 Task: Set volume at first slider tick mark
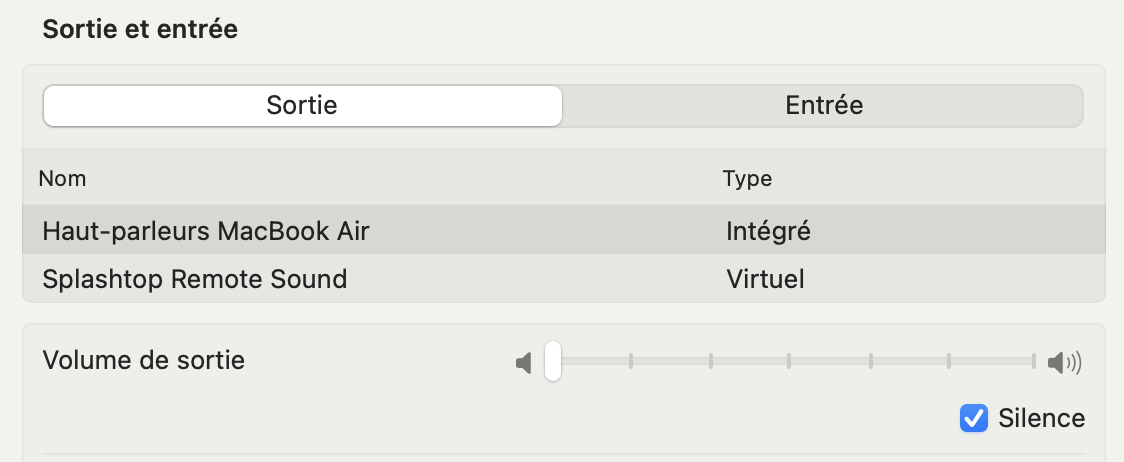pos(631,361)
